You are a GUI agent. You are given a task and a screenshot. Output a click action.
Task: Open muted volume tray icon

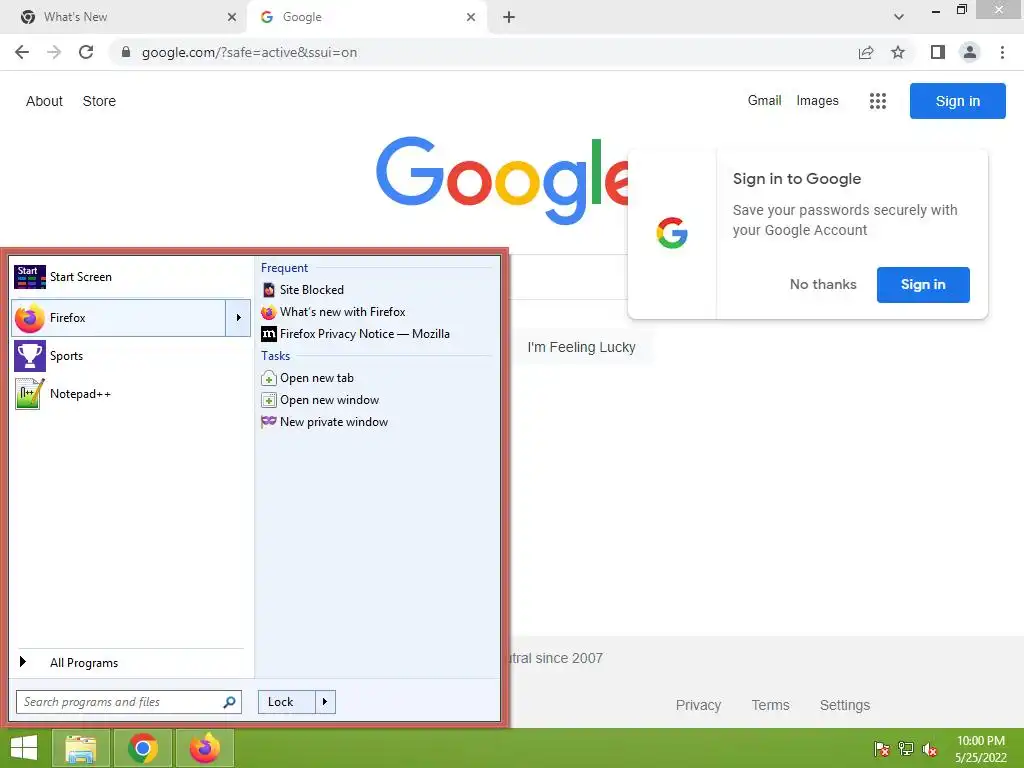[930, 749]
